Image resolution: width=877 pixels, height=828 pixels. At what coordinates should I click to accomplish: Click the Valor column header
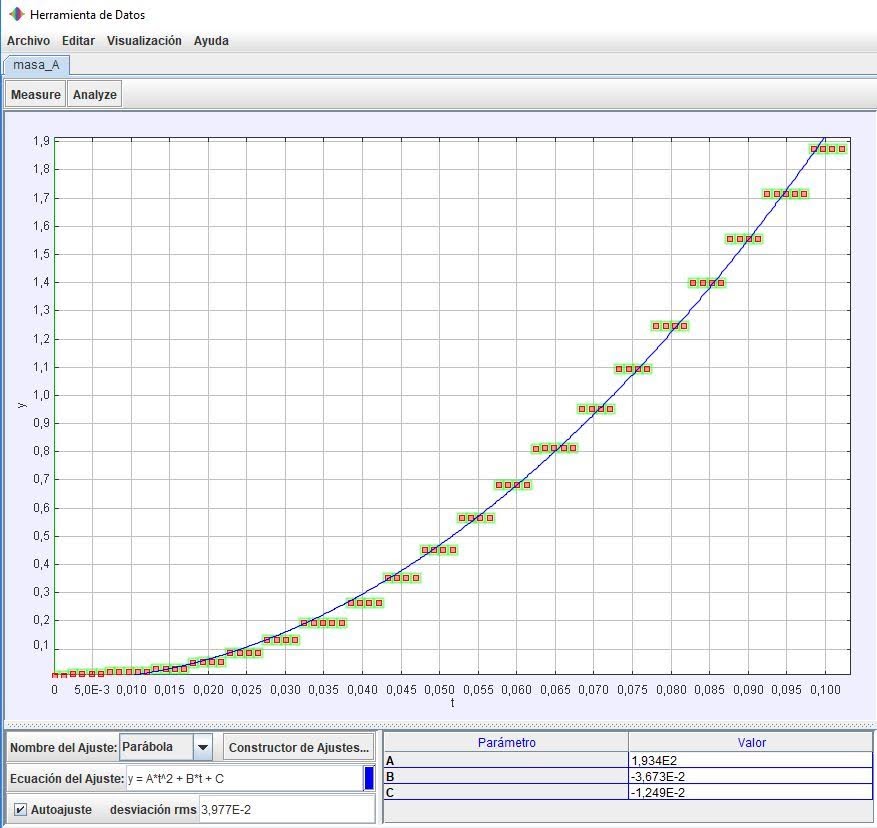[x=750, y=743]
